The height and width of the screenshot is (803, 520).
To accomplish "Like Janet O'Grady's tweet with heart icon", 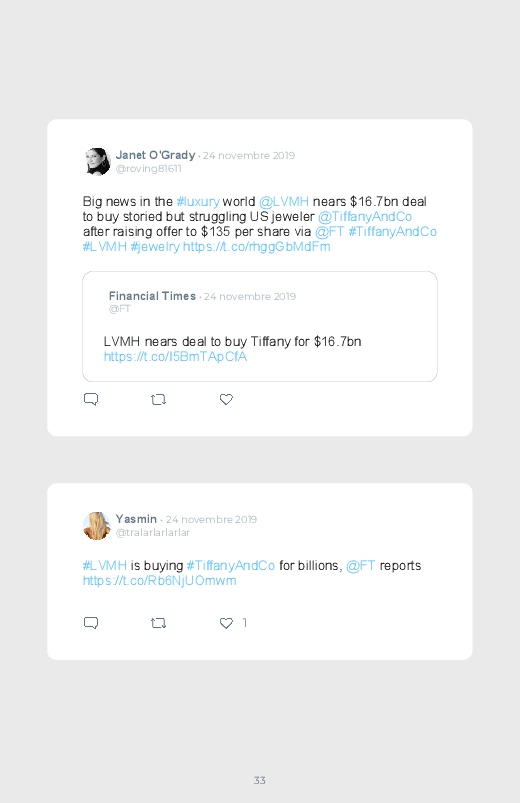I will point(226,399).
